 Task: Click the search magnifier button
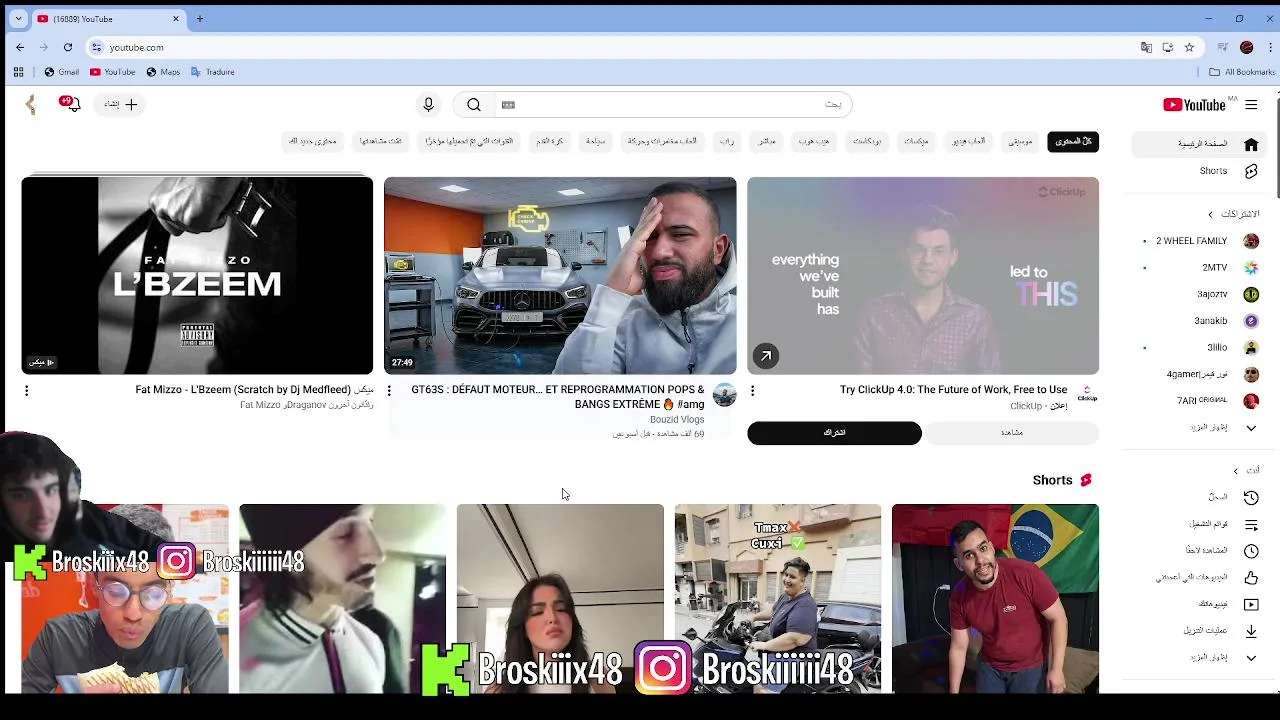tap(474, 105)
